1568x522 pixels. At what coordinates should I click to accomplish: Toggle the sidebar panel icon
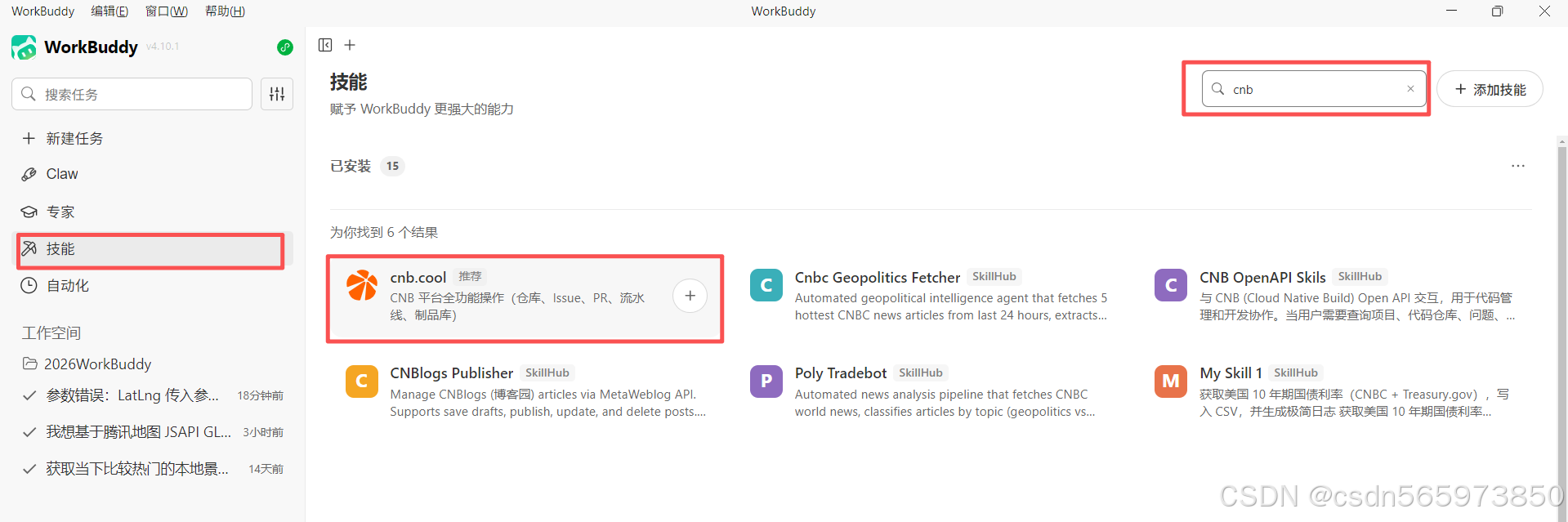[325, 45]
